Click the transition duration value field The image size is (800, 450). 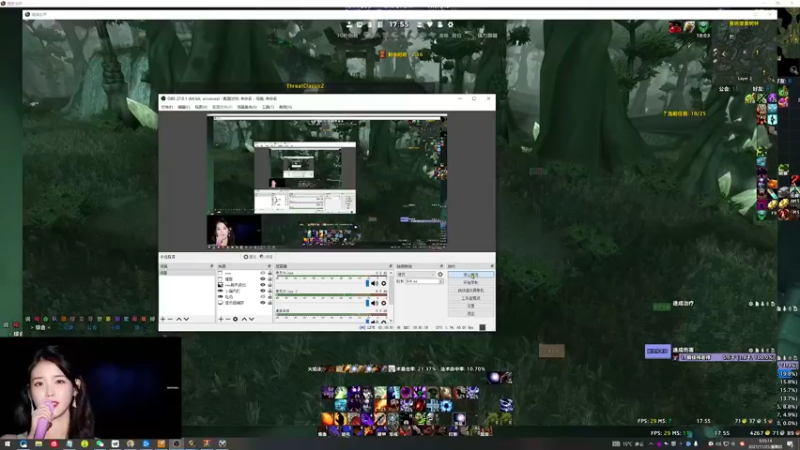click(422, 281)
